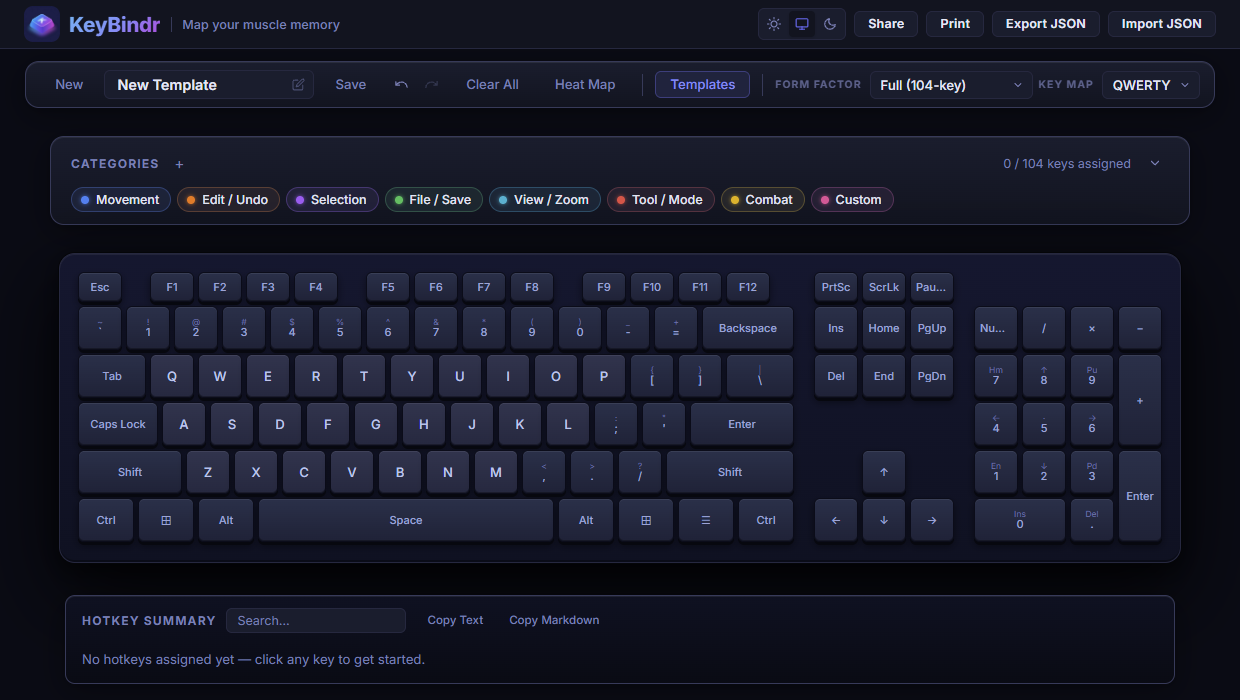Click the F5 key
The height and width of the screenshot is (700, 1240).
coord(388,287)
